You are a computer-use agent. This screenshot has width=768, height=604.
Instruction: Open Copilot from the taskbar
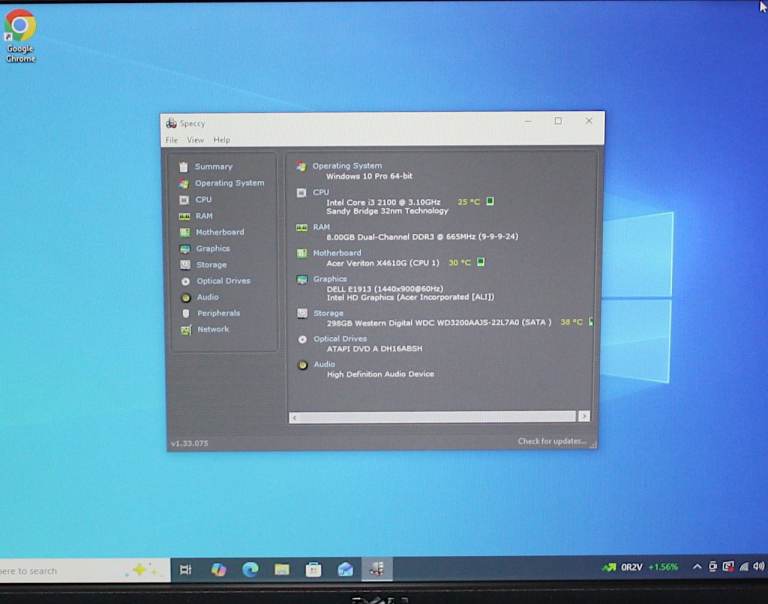click(219, 570)
